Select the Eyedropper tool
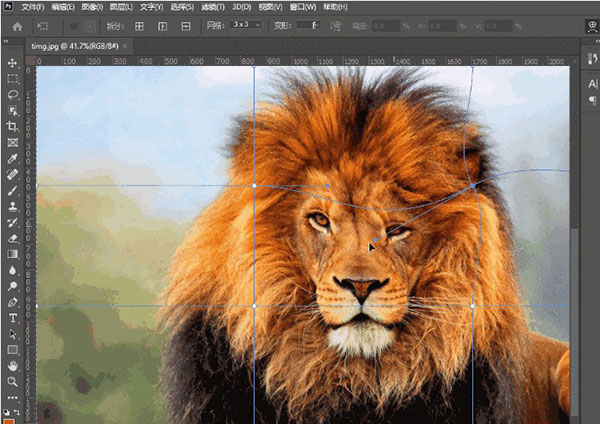Screen dimensions: 600x424 (12, 159)
